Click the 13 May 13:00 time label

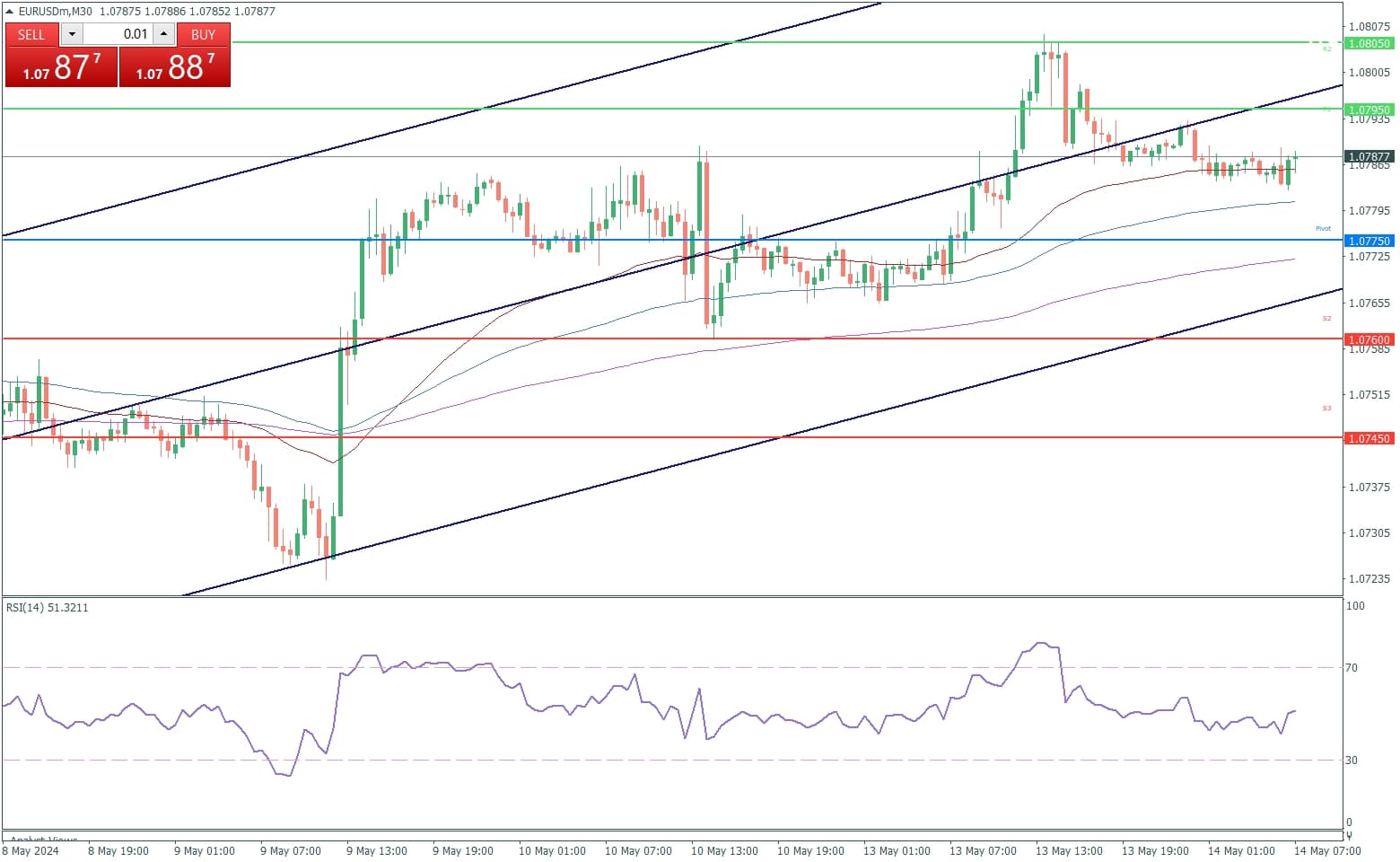[x=1069, y=851]
